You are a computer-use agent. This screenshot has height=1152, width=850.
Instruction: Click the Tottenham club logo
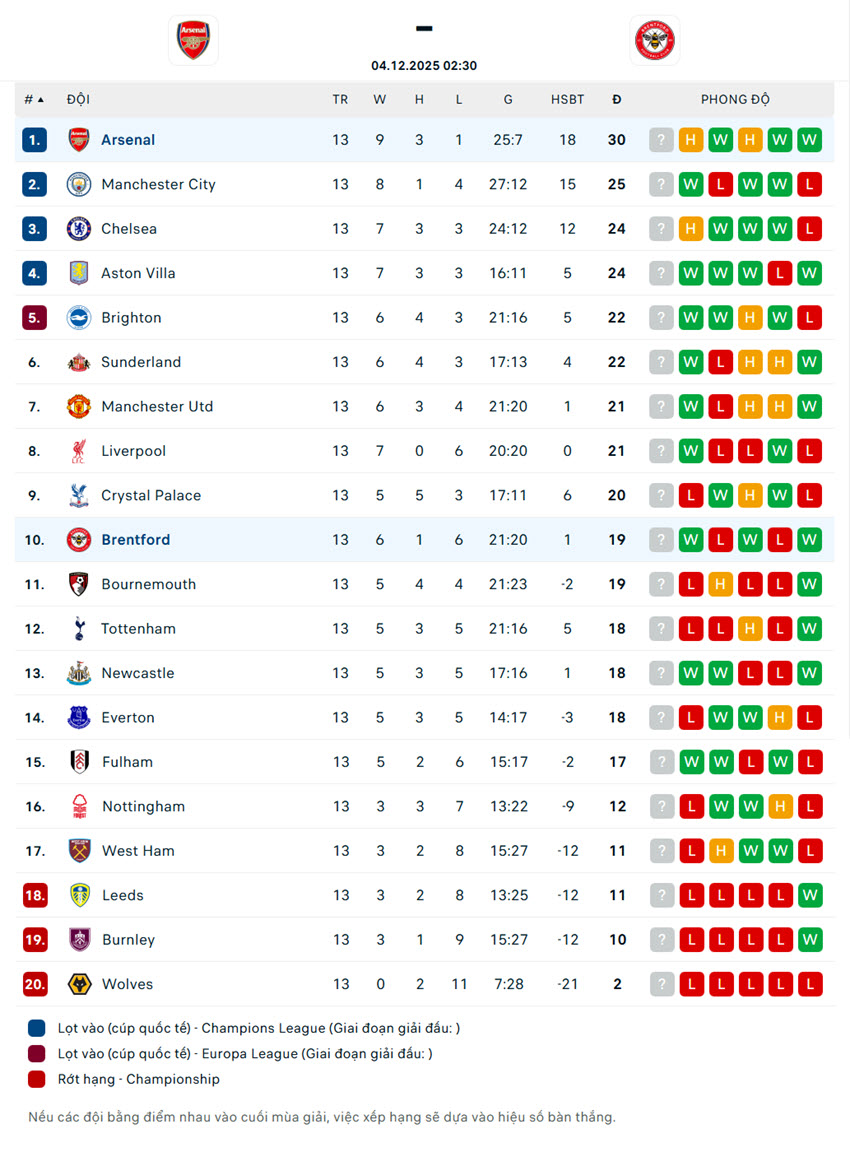(79, 629)
